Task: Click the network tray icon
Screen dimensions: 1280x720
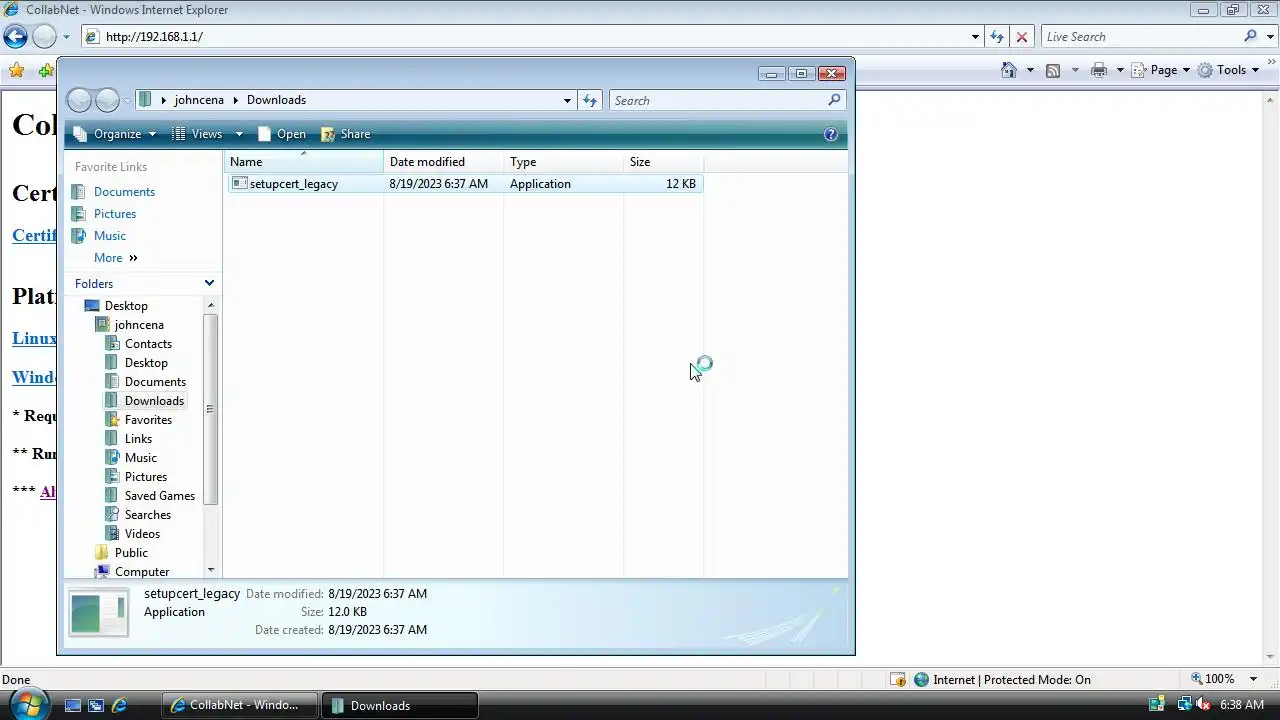Action: pyautogui.click(x=1183, y=705)
